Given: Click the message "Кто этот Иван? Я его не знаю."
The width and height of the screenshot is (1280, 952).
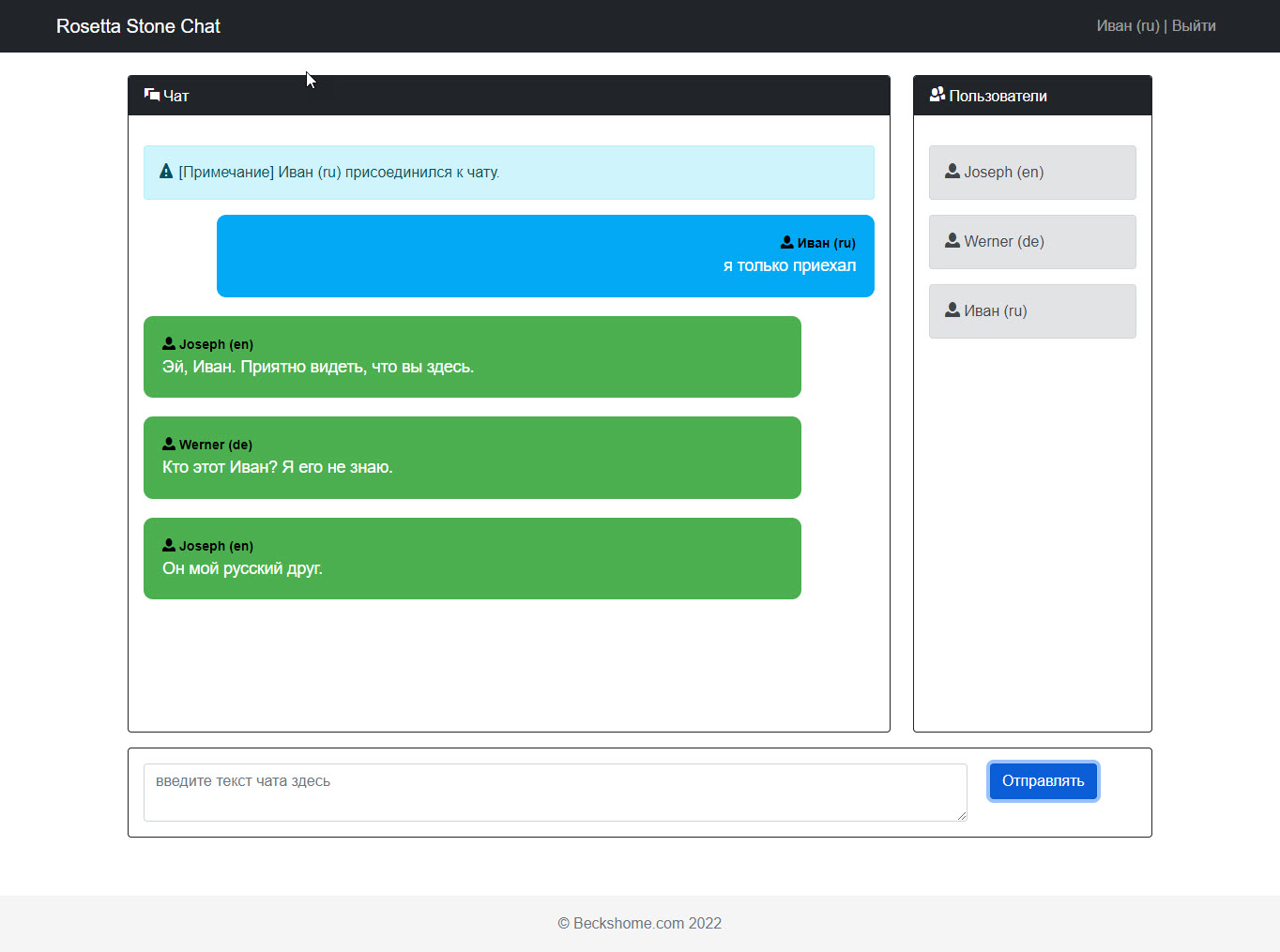Looking at the screenshot, I should click(278, 467).
